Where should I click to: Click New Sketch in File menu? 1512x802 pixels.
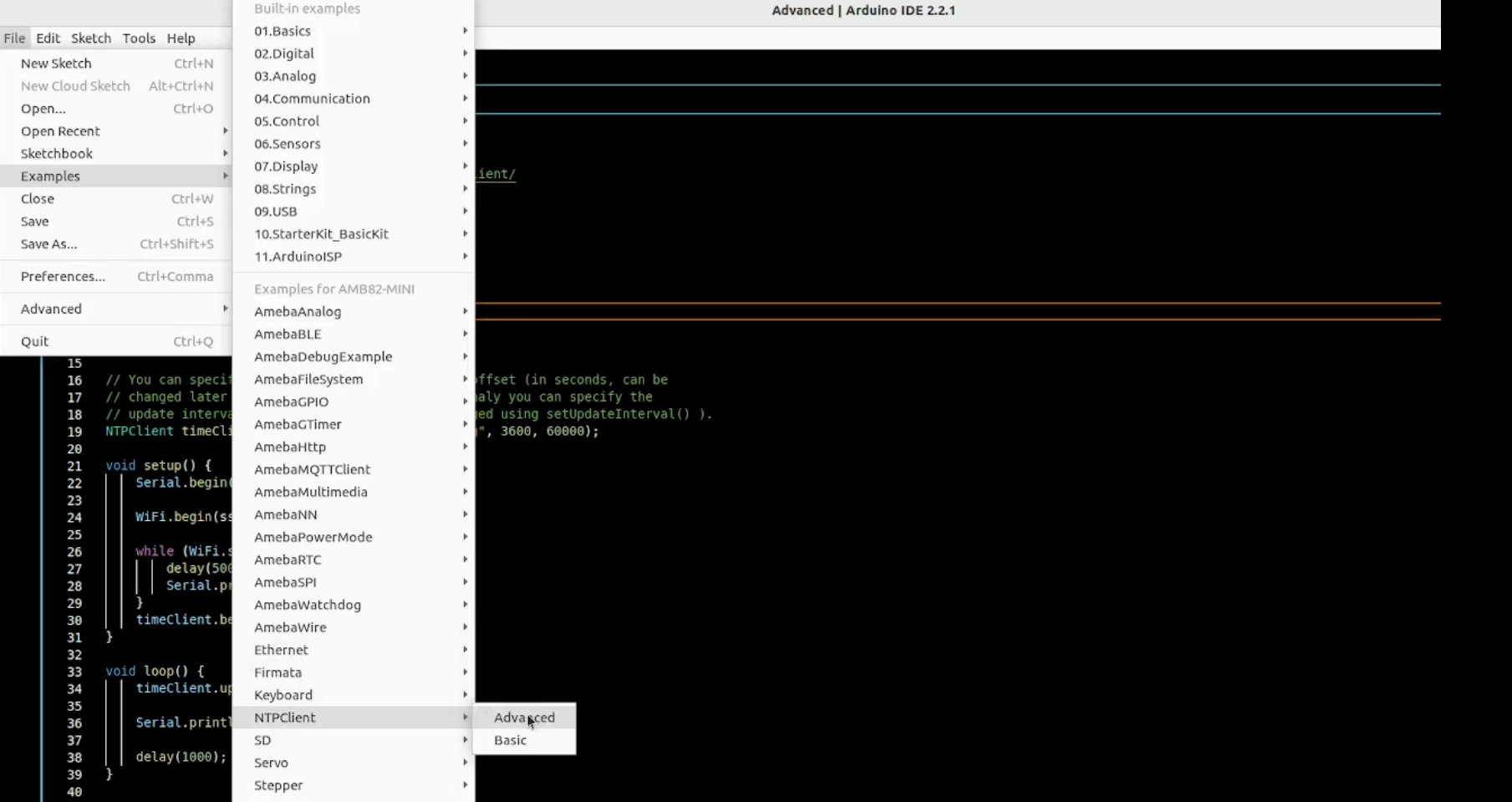pyautogui.click(x=56, y=64)
